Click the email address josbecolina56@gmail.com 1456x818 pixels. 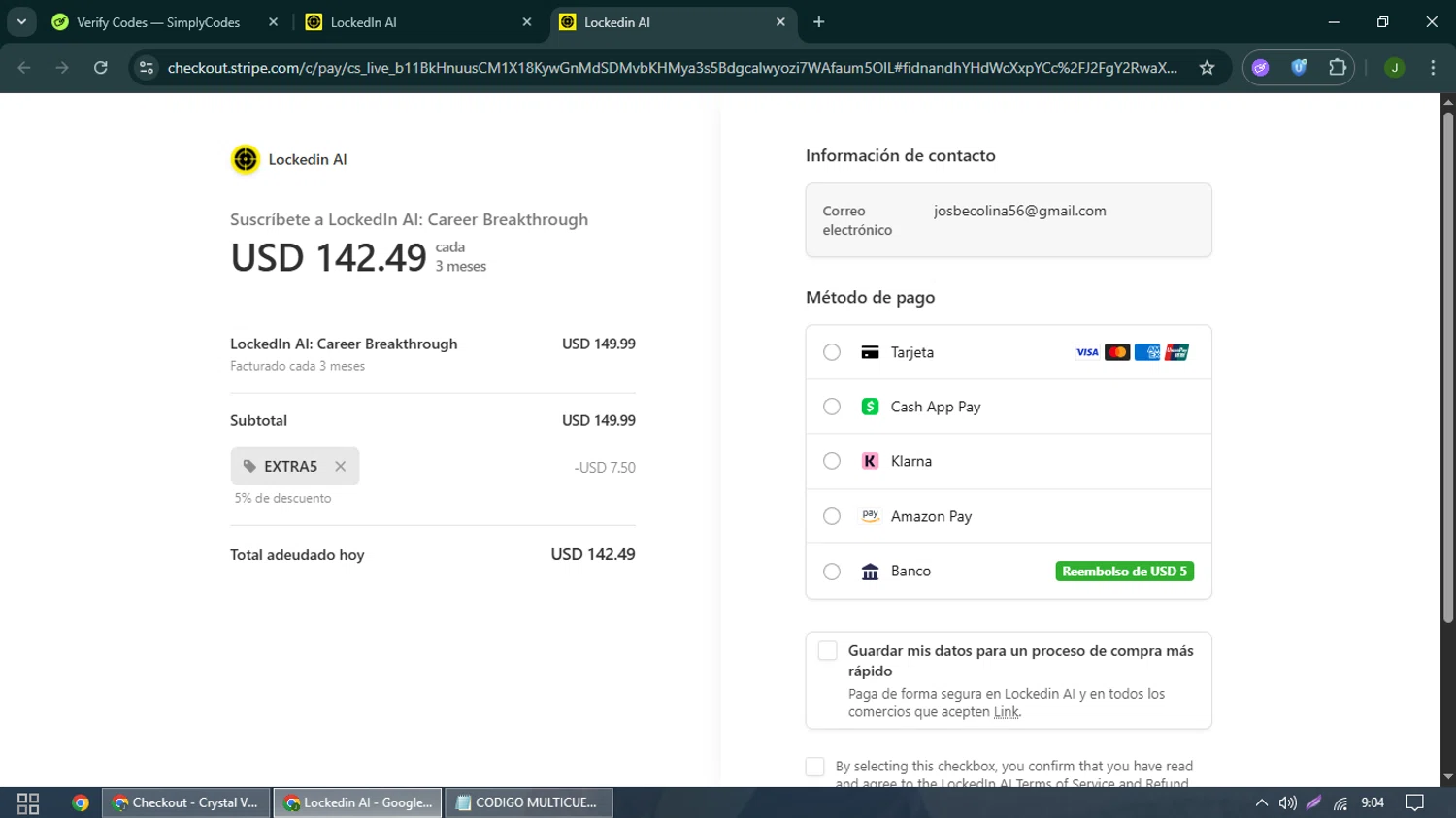[x=1019, y=211]
